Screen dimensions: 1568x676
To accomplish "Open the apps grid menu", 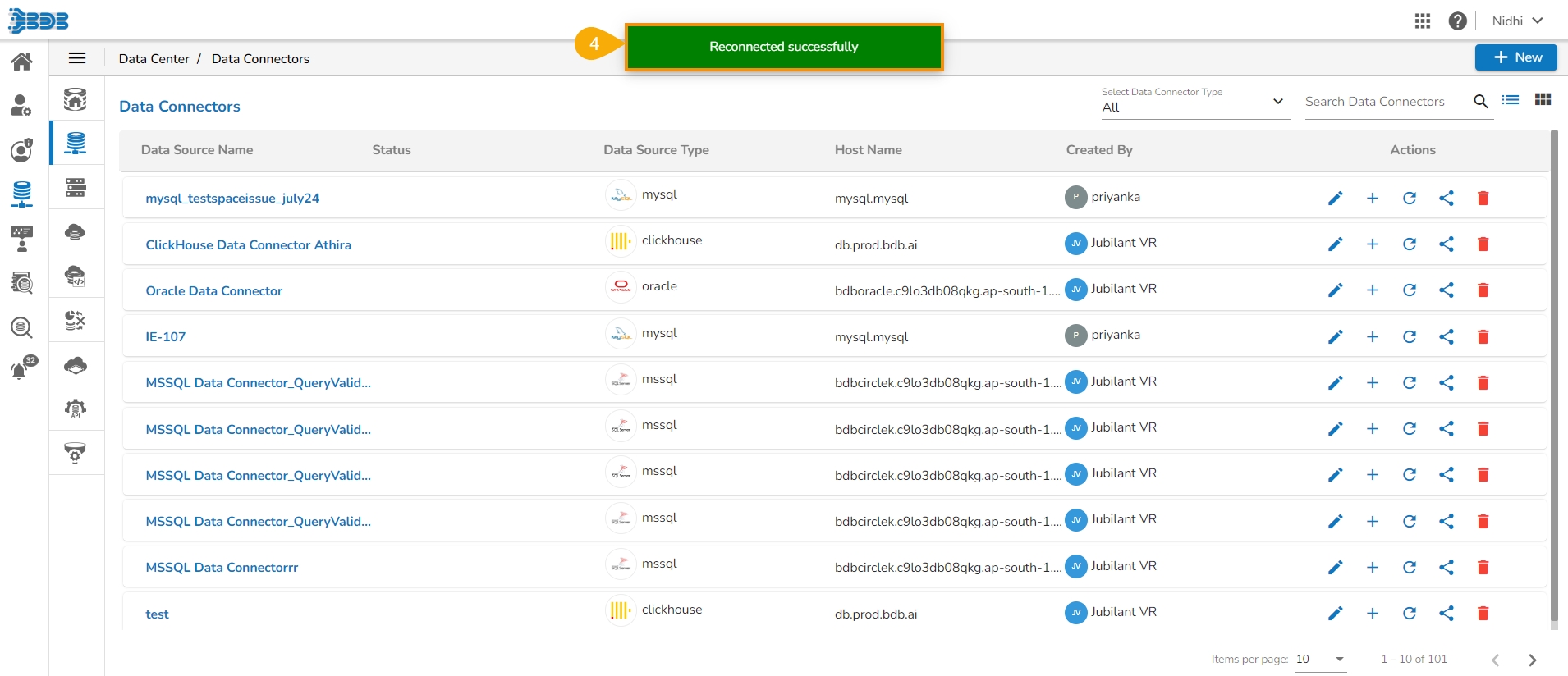I will coord(1423,21).
